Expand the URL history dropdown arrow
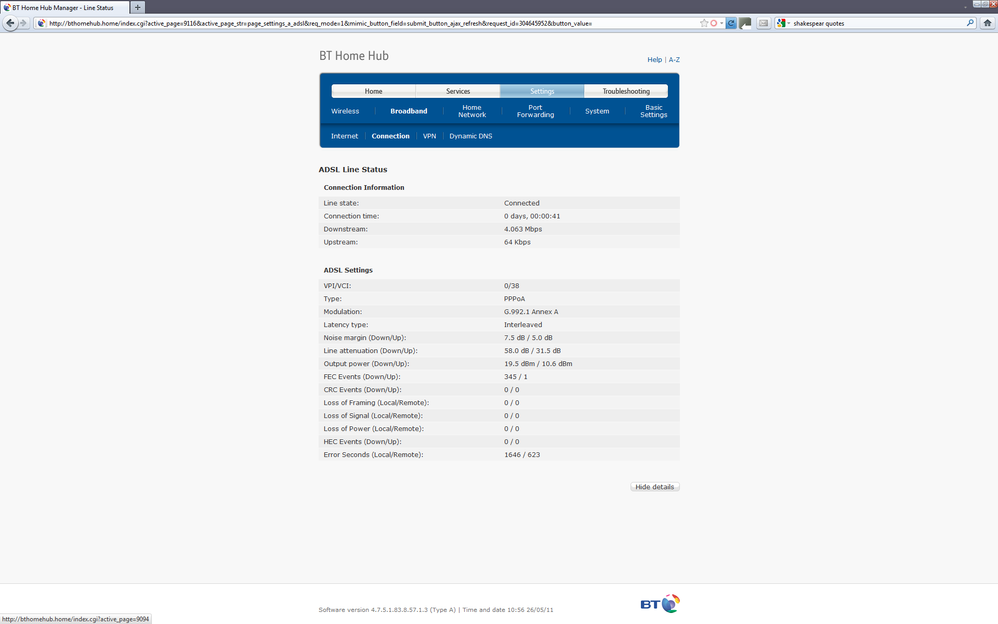 tap(721, 23)
